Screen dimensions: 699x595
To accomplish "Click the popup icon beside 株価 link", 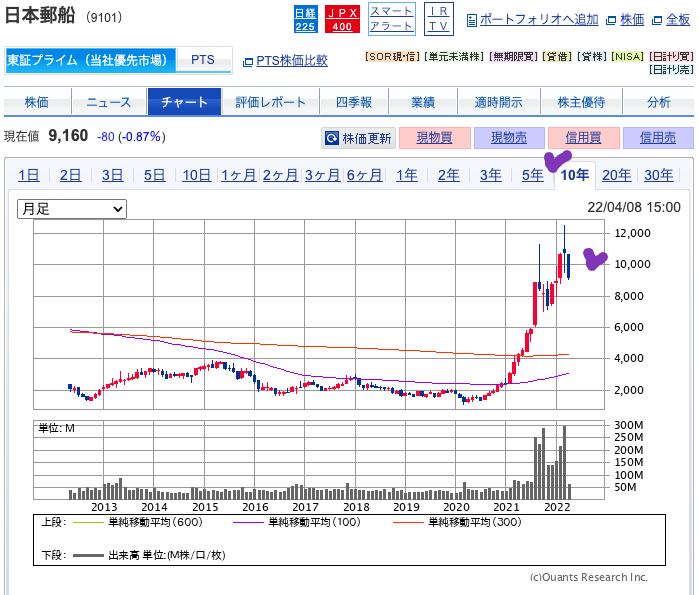I will (611, 21).
